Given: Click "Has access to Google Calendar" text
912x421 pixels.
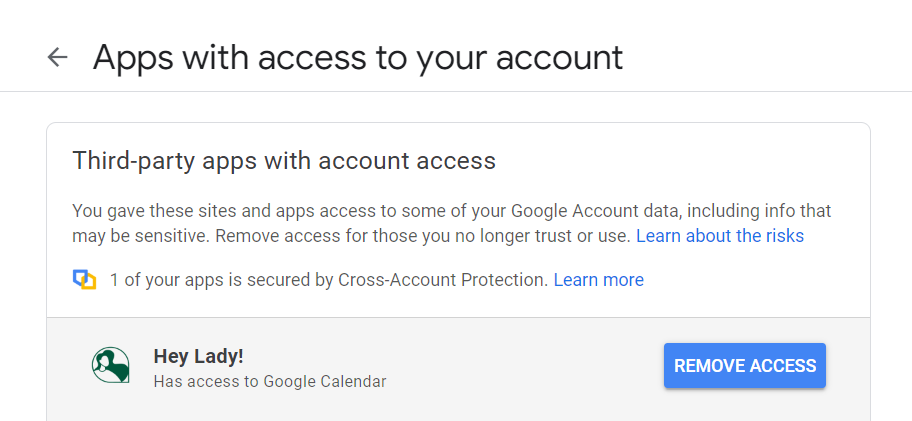Looking at the screenshot, I should tap(269, 381).
